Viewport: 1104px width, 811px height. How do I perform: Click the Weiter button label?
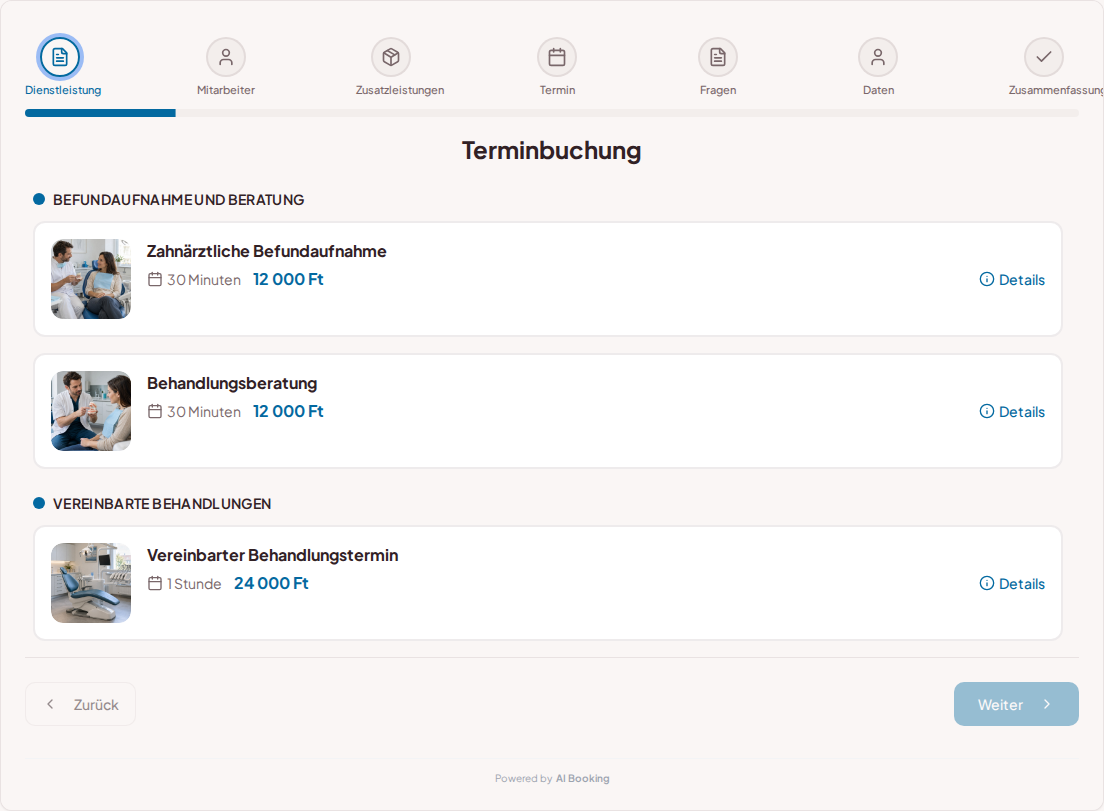[x=1000, y=705]
